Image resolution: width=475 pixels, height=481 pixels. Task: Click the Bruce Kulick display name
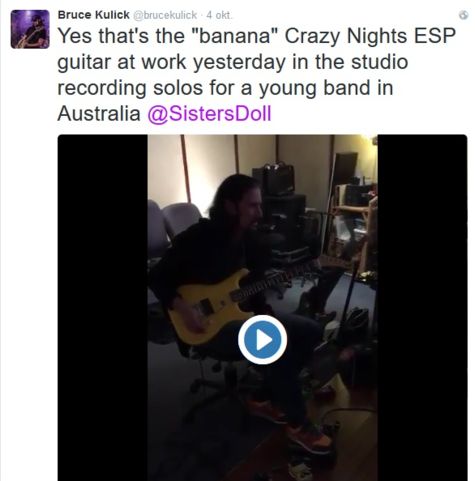click(94, 15)
